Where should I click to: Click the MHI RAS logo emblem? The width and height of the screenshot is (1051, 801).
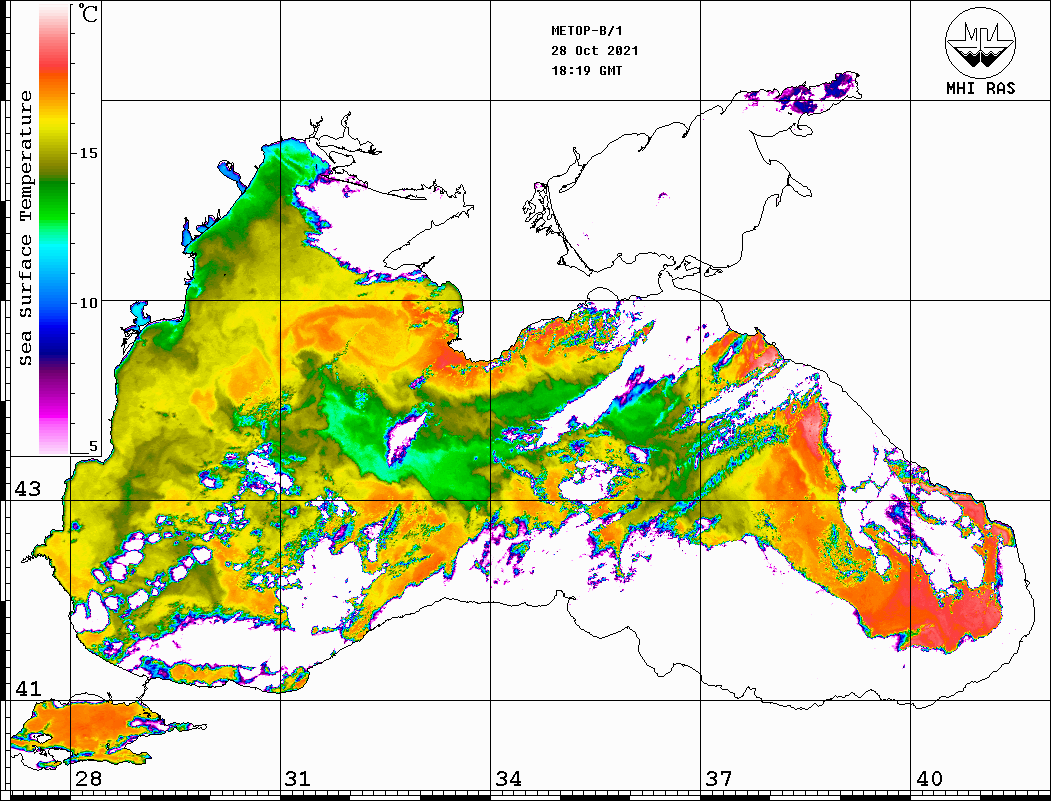[x=980, y=42]
